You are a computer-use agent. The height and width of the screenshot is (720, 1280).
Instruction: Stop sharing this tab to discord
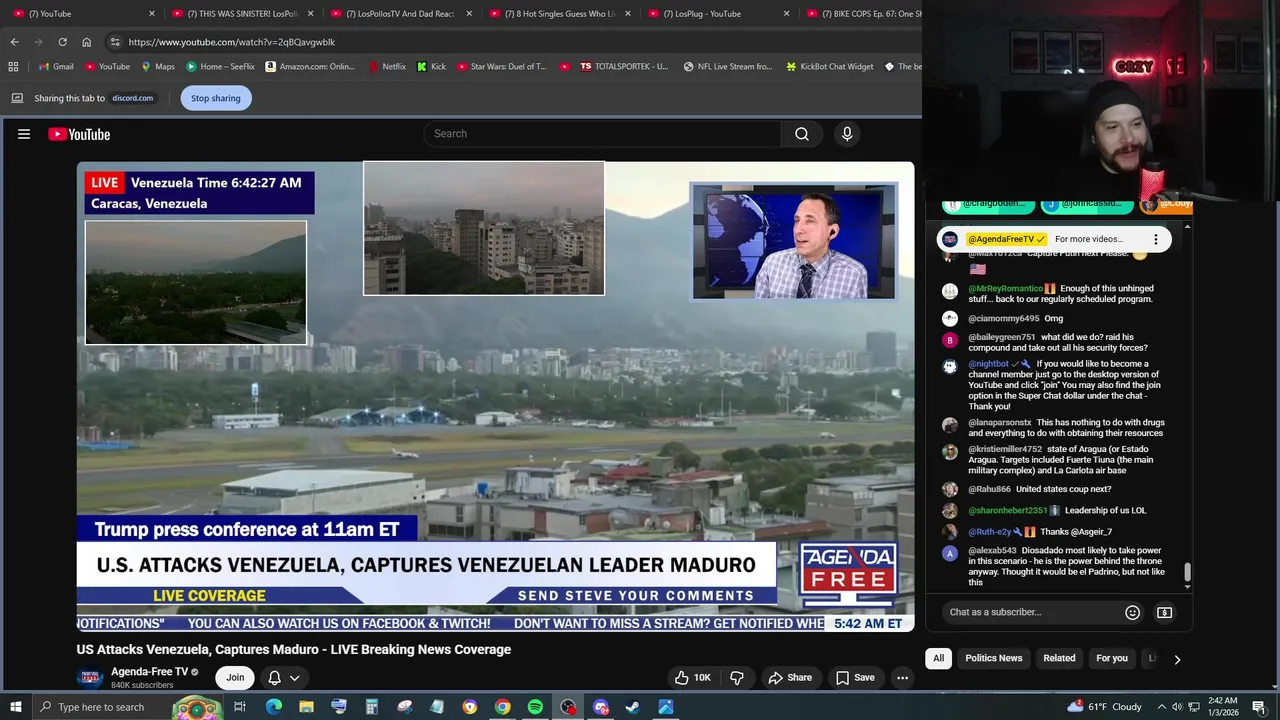[x=216, y=98]
